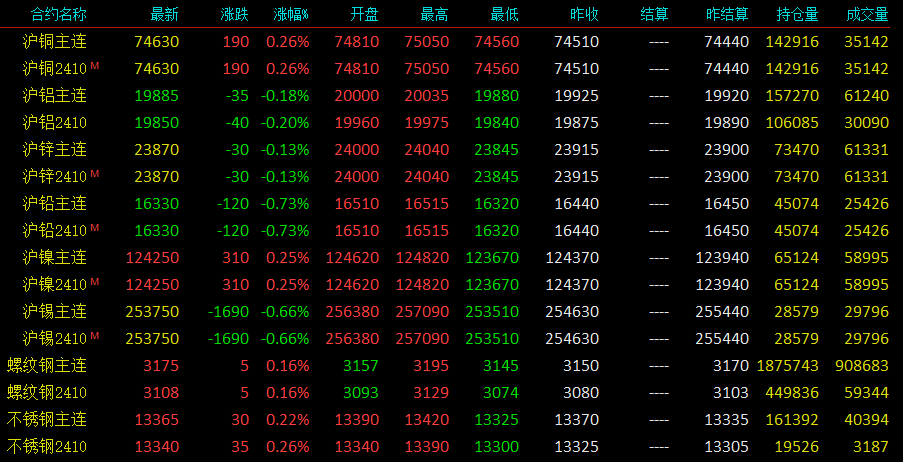Sort by 涨跌 column header
This screenshot has height=462, width=903.
pyautogui.click(x=235, y=15)
